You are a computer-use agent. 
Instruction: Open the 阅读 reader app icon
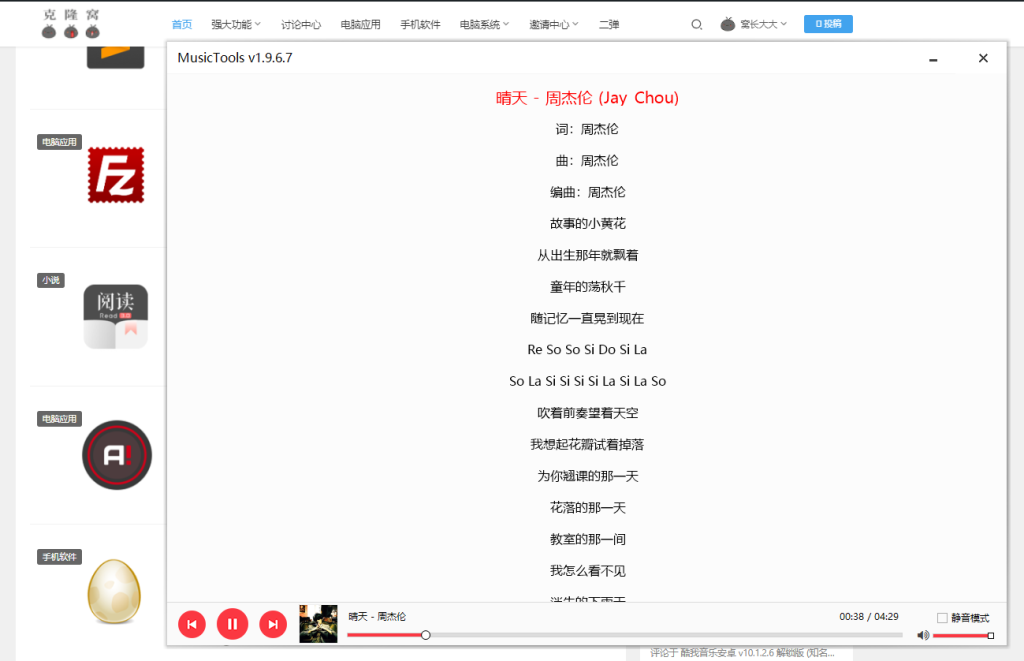click(x=116, y=316)
